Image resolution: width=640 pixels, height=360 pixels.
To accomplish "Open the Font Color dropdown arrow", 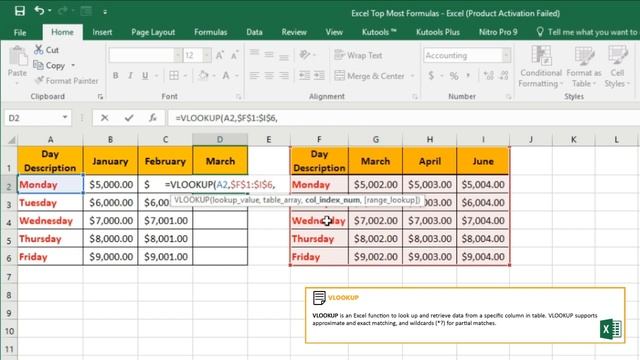I will coord(237,76).
